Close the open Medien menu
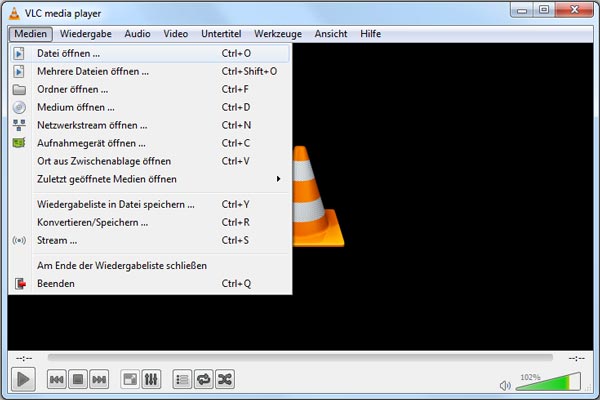The height and width of the screenshot is (400, 600). (31, 34)
